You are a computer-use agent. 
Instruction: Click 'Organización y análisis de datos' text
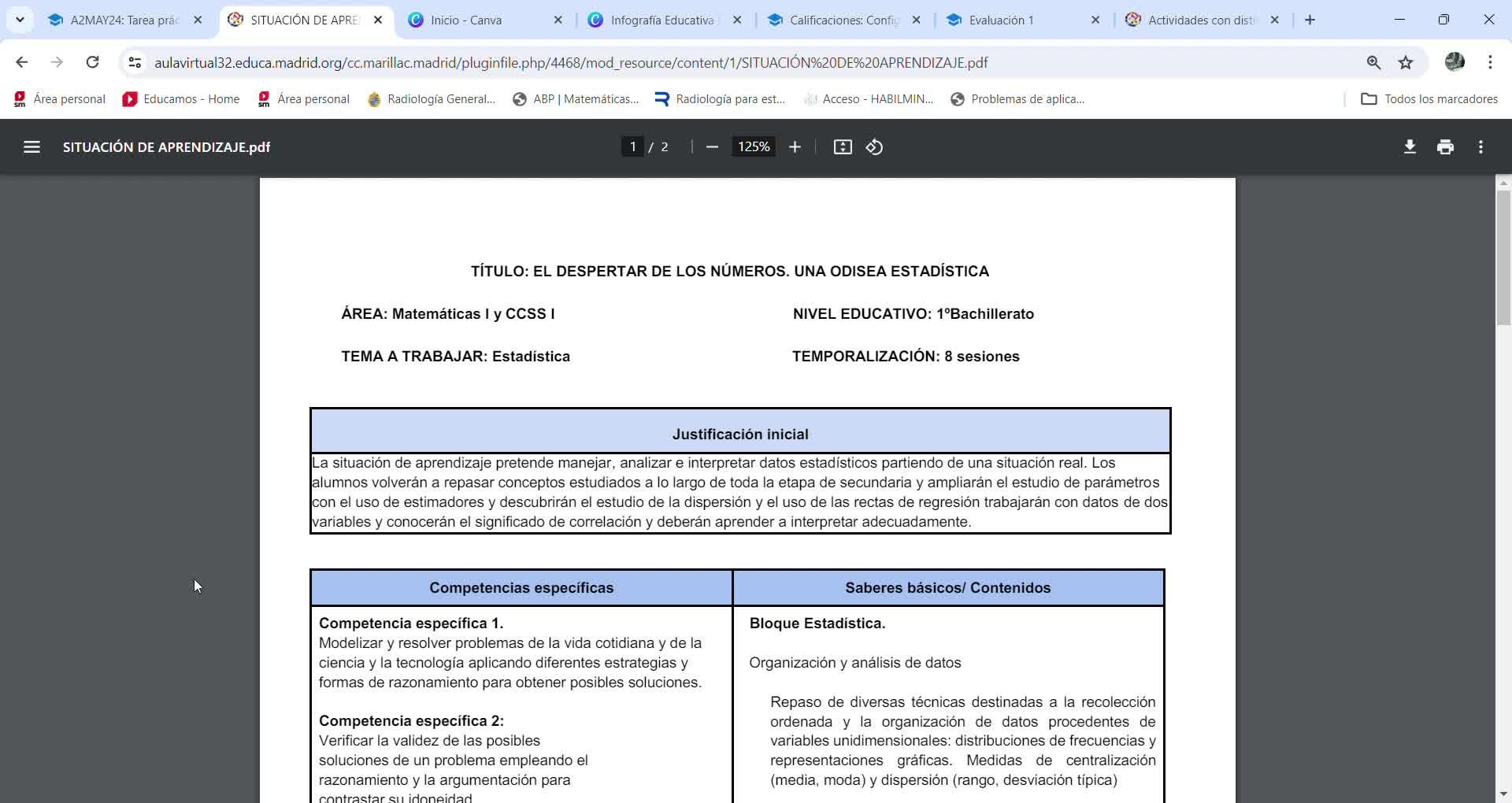pos(855,663)
